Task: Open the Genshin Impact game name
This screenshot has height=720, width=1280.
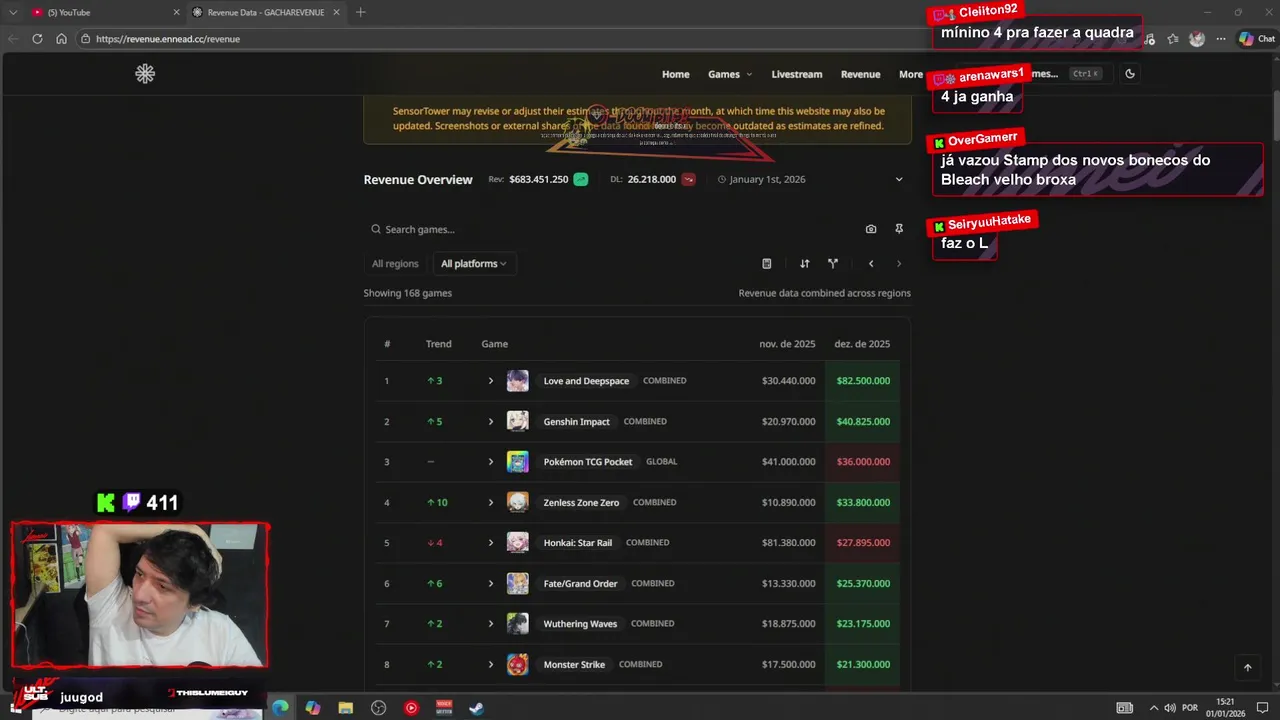Action: [x=576, y=422]
